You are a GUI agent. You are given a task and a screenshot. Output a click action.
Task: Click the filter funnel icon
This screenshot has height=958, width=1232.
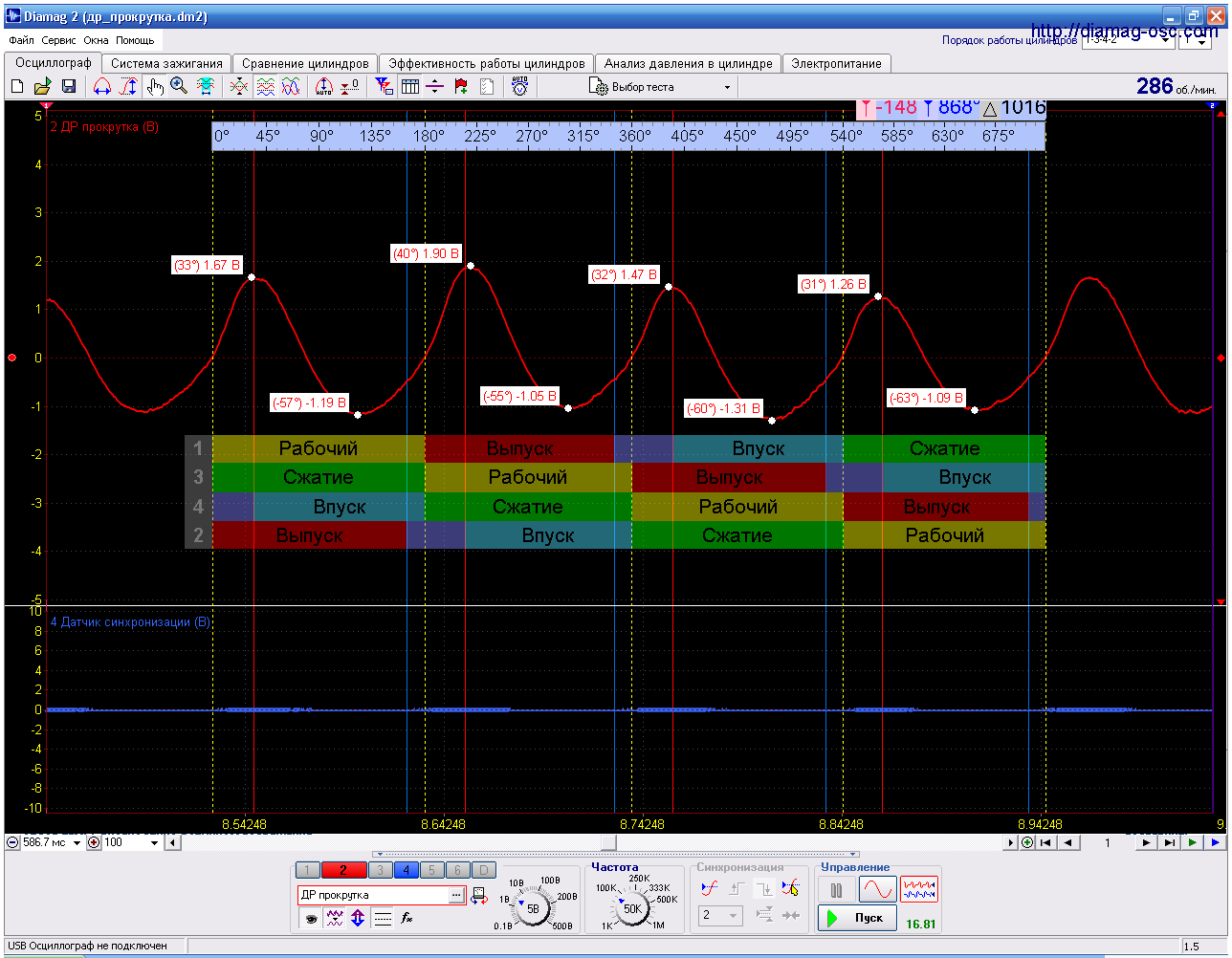(x=384, y=87)
